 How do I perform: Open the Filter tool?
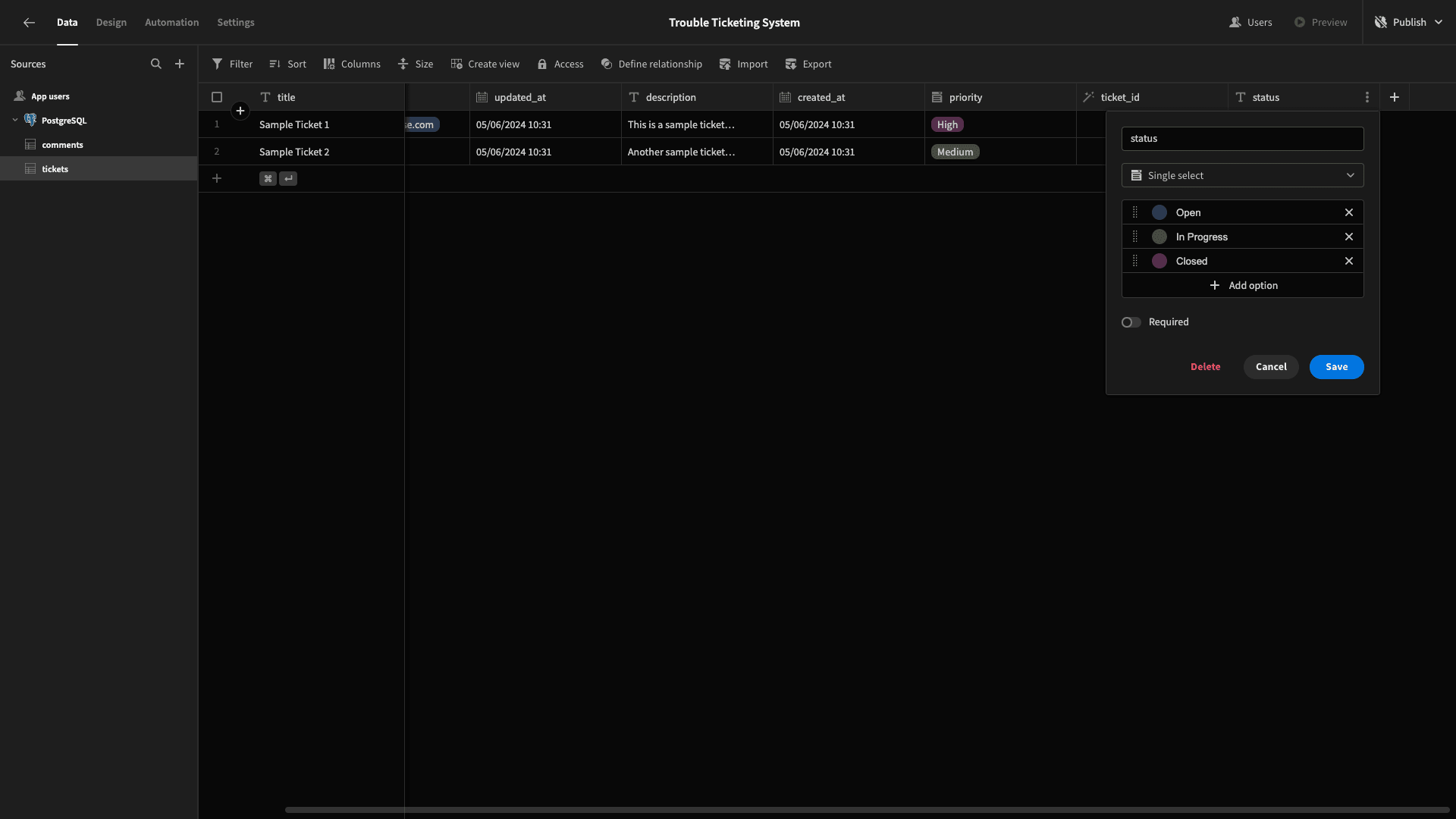(x=232, y=64)
